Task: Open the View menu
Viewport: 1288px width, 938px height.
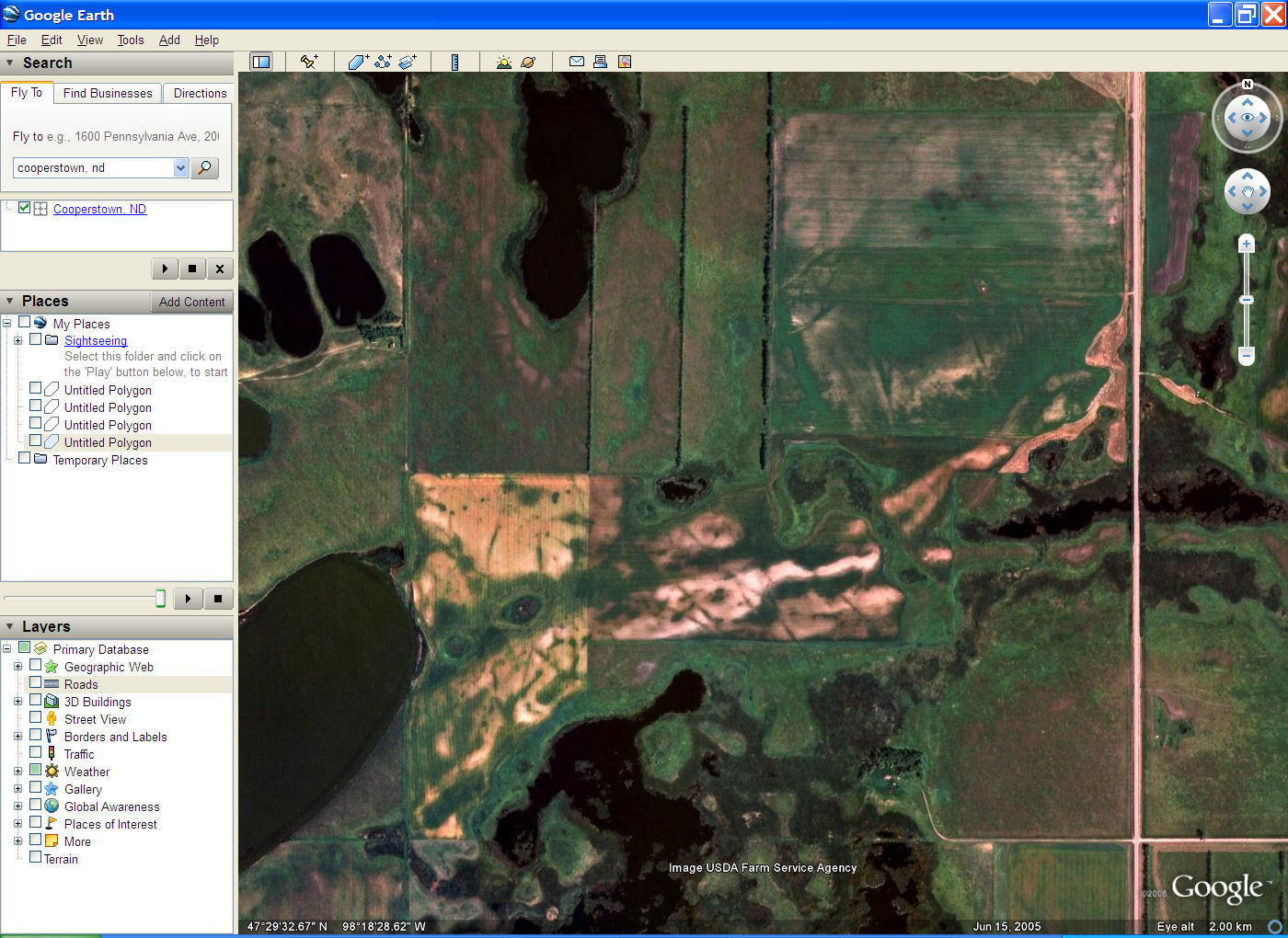Action: point(90,40)
